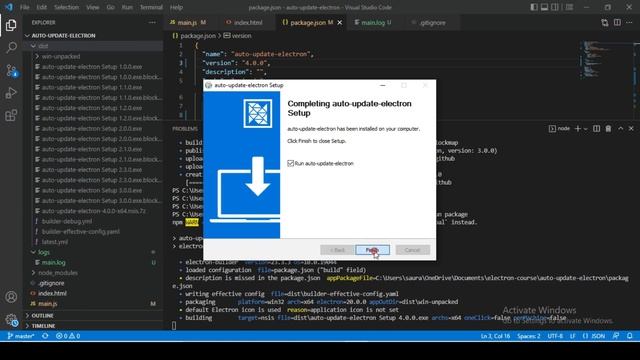Expand the win-unpacked folder
Viewport: 640px width, 360px height.
click(x=58, y=56)
